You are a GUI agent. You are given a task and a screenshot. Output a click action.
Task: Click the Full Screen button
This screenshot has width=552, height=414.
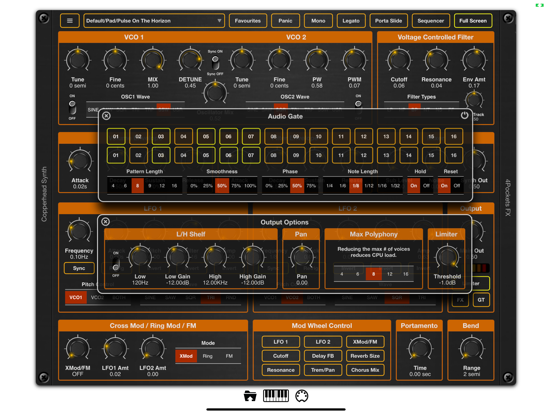[473, 21]
